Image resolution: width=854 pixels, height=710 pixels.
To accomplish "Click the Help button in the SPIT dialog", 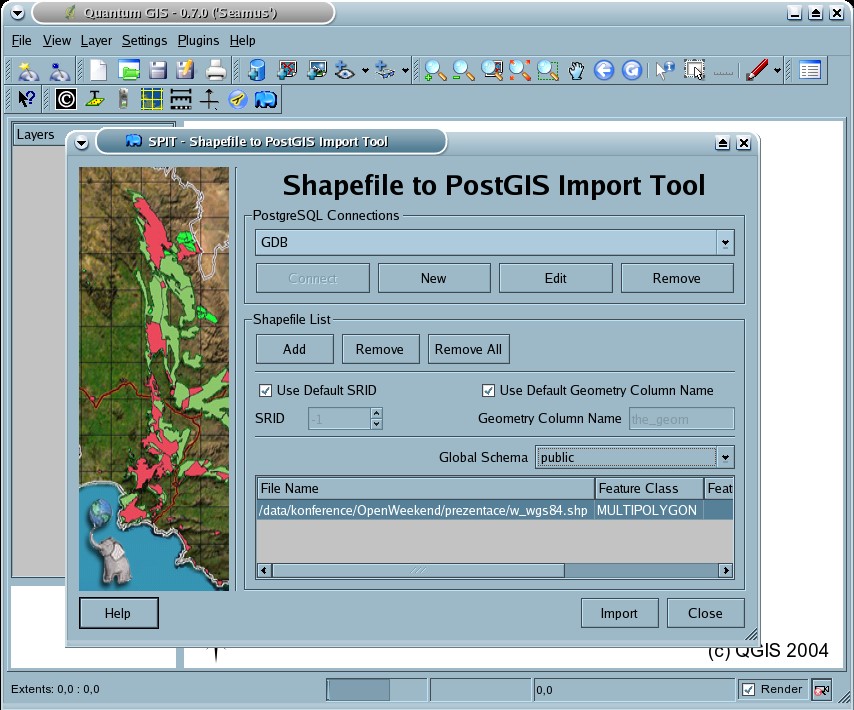I will point(118,613).
